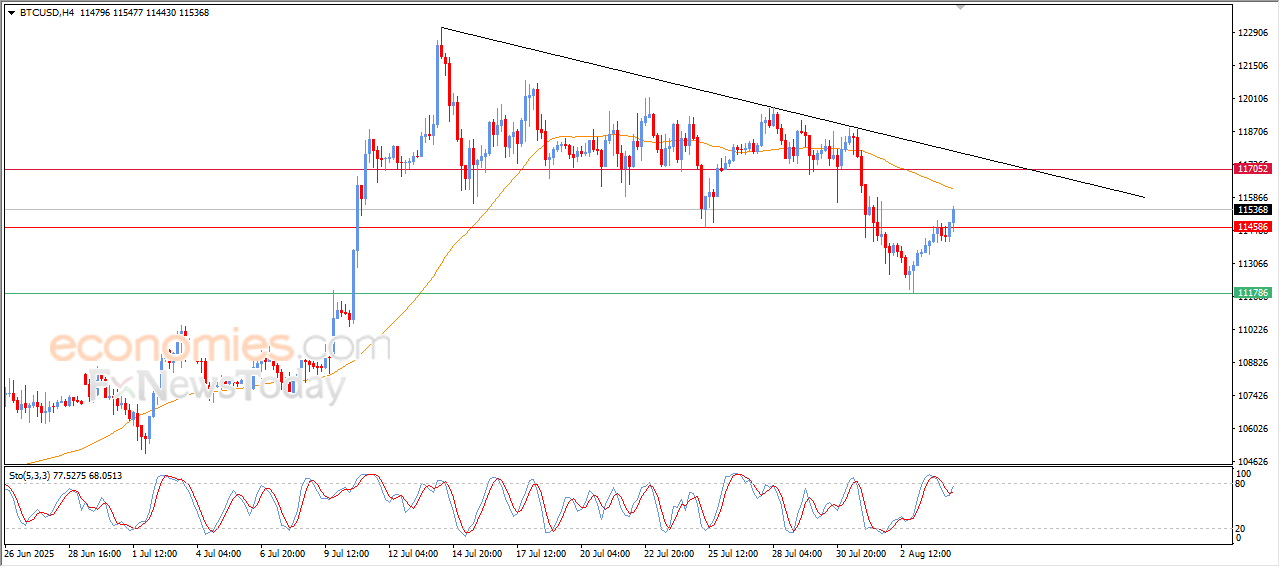The width and height of the screenshot is (1280, 567).
Task: Click the 6 Jul 20:00 time label
Action: (x=283, y=553)
